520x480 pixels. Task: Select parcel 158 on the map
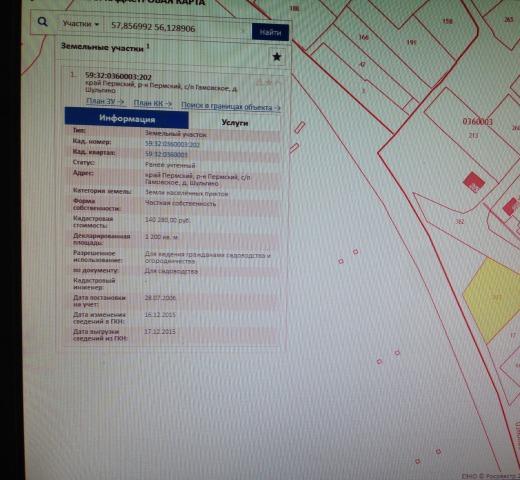447,21
